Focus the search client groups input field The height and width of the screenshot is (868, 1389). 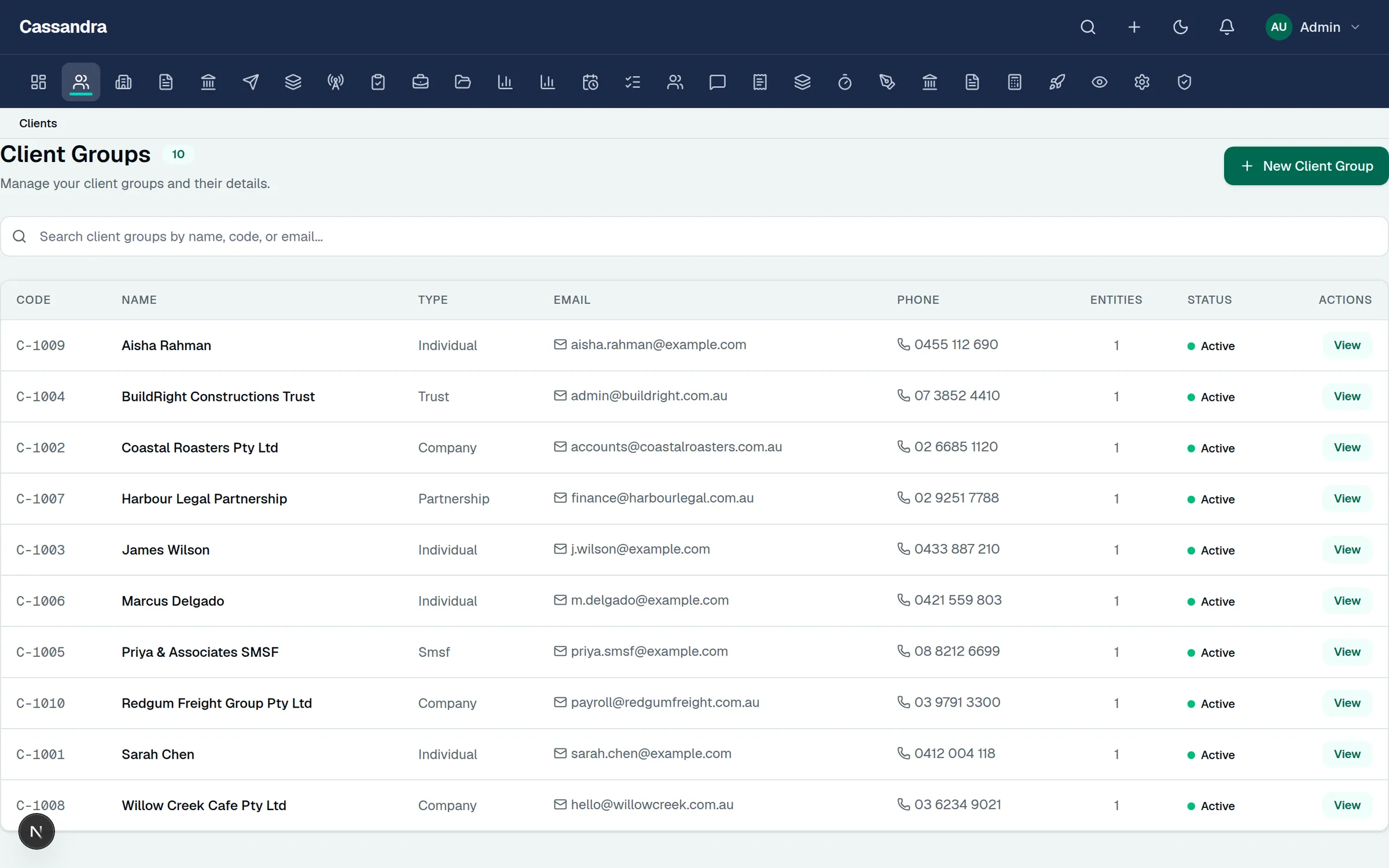(694, 237)
